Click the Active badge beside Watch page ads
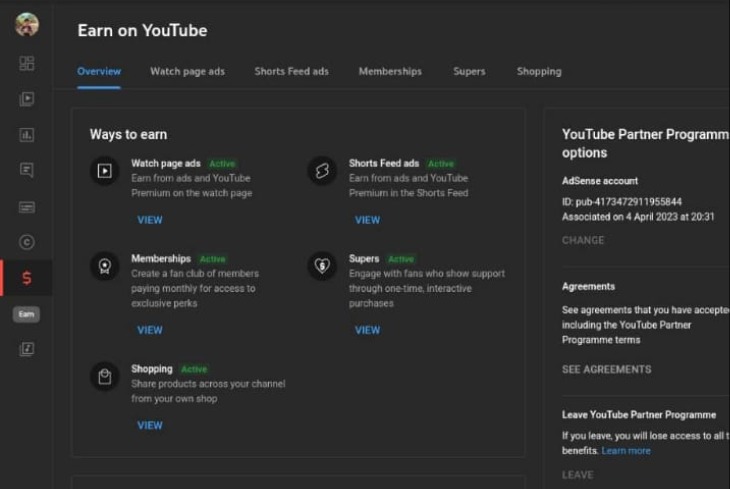Viewport: 730px width, 489px height. point(222,163)
